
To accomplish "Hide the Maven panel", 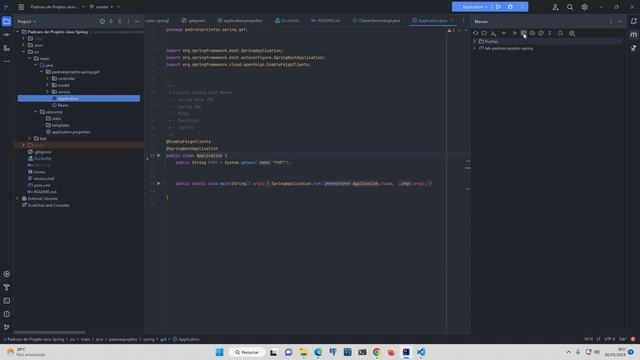I will 620,21.
